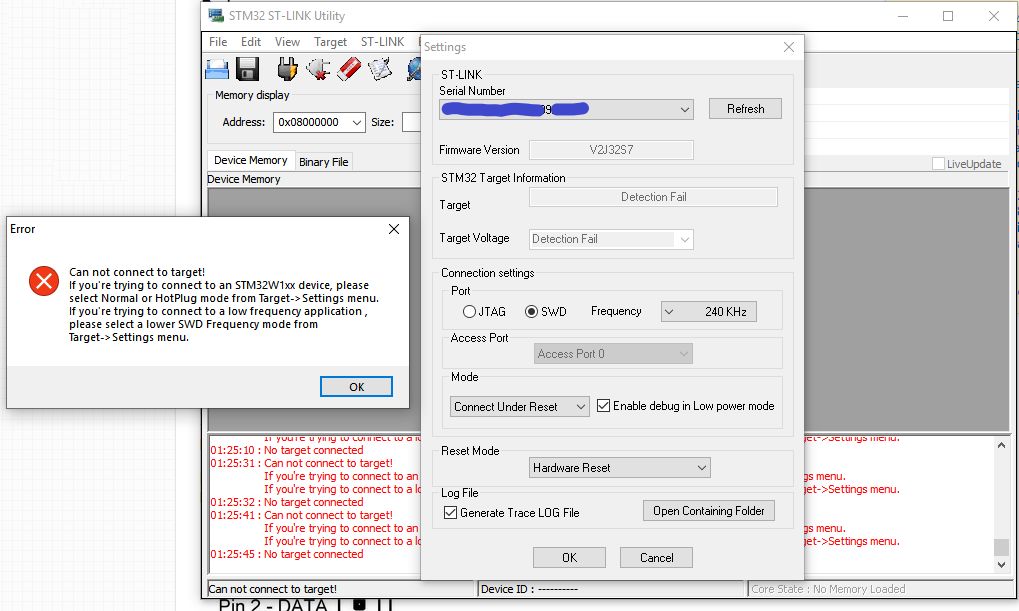Open the Serial Number dropdown
The height and width of the screenshot is (611, 1019).
(x=684, y=109)
